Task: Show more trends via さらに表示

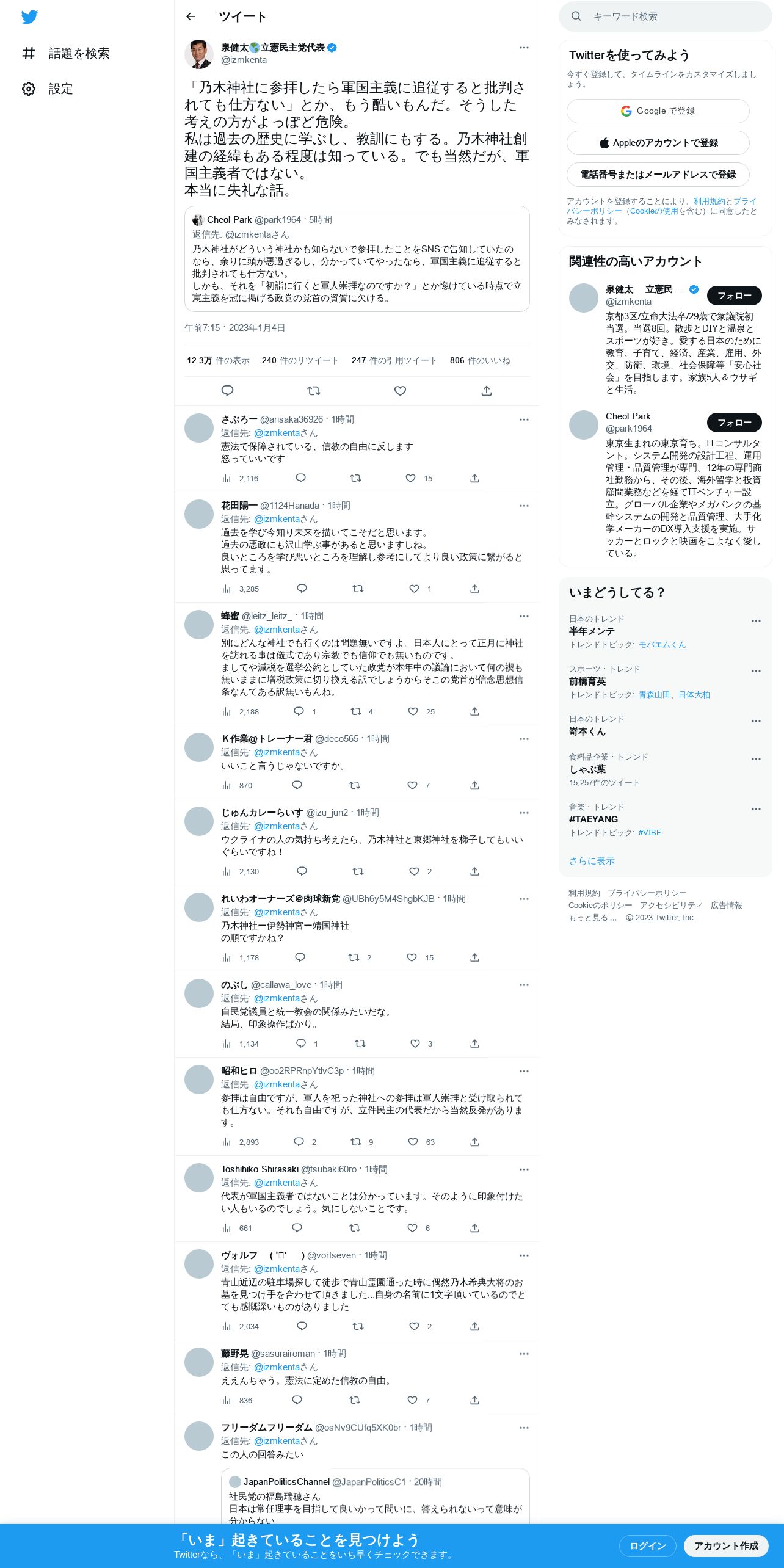Action: (x=592, y=861)
